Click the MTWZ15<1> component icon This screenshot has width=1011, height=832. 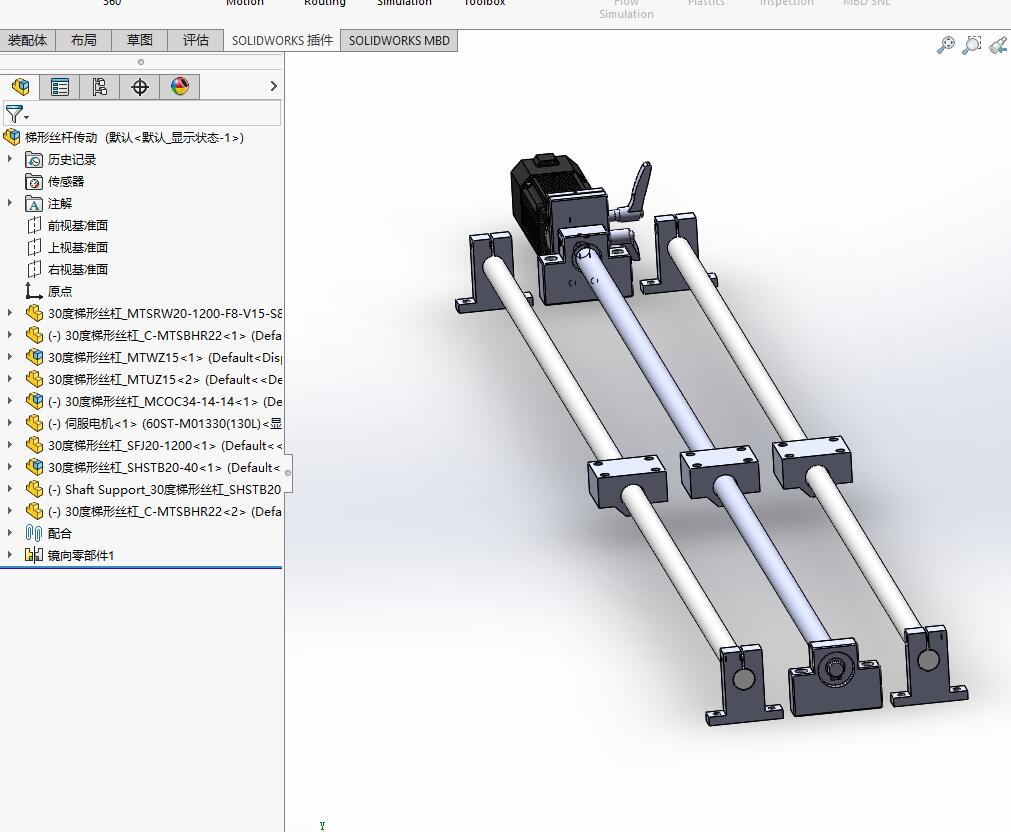(x=34, y=357)
